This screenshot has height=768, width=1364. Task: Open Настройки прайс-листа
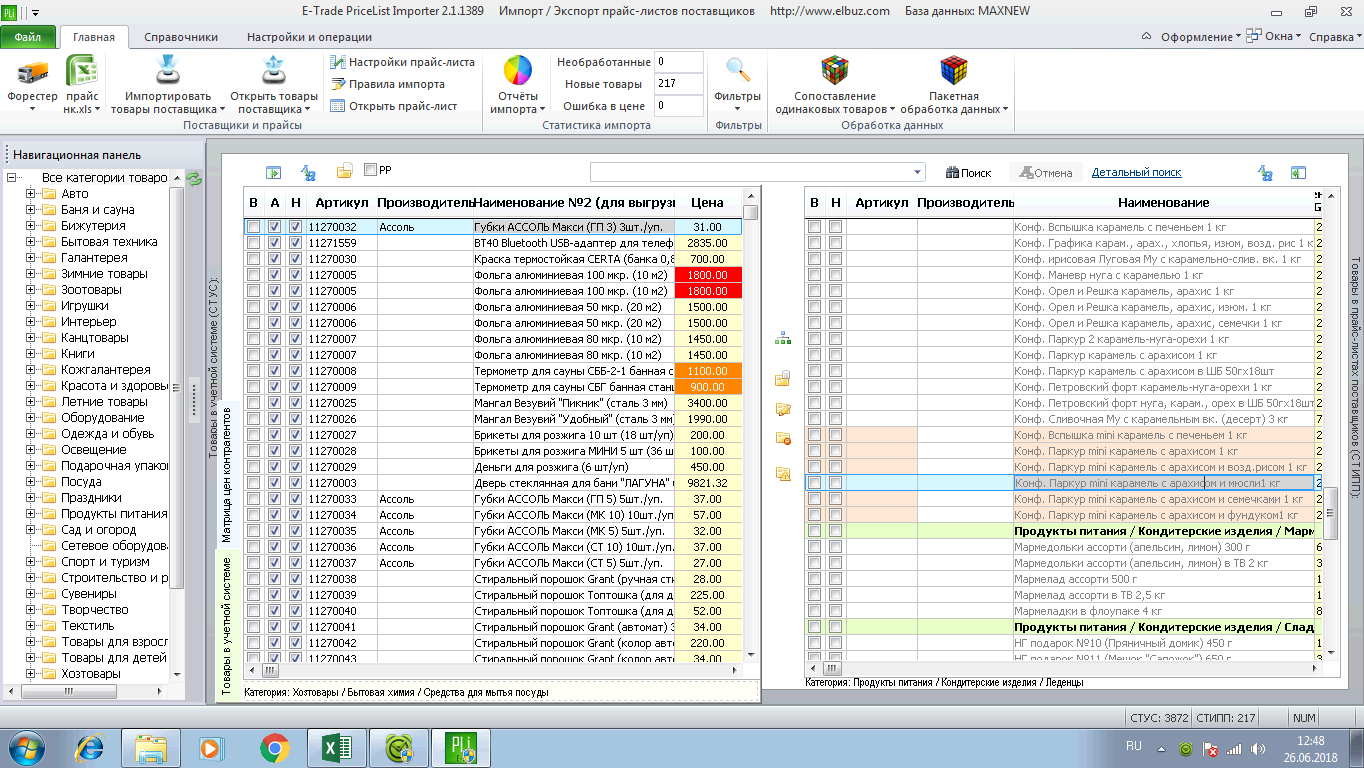pos(402,62)
